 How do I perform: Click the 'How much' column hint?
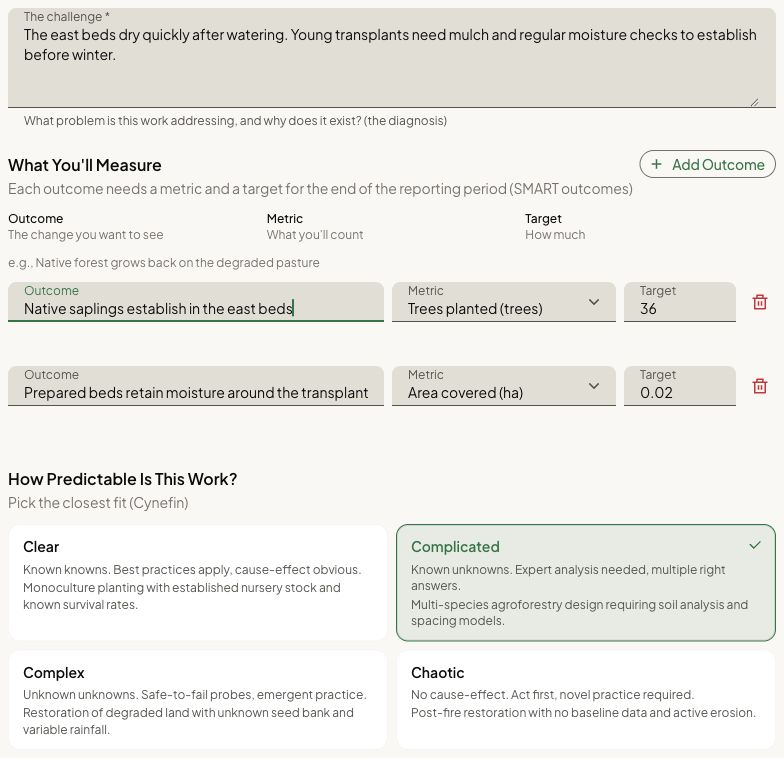coord(555,234)
